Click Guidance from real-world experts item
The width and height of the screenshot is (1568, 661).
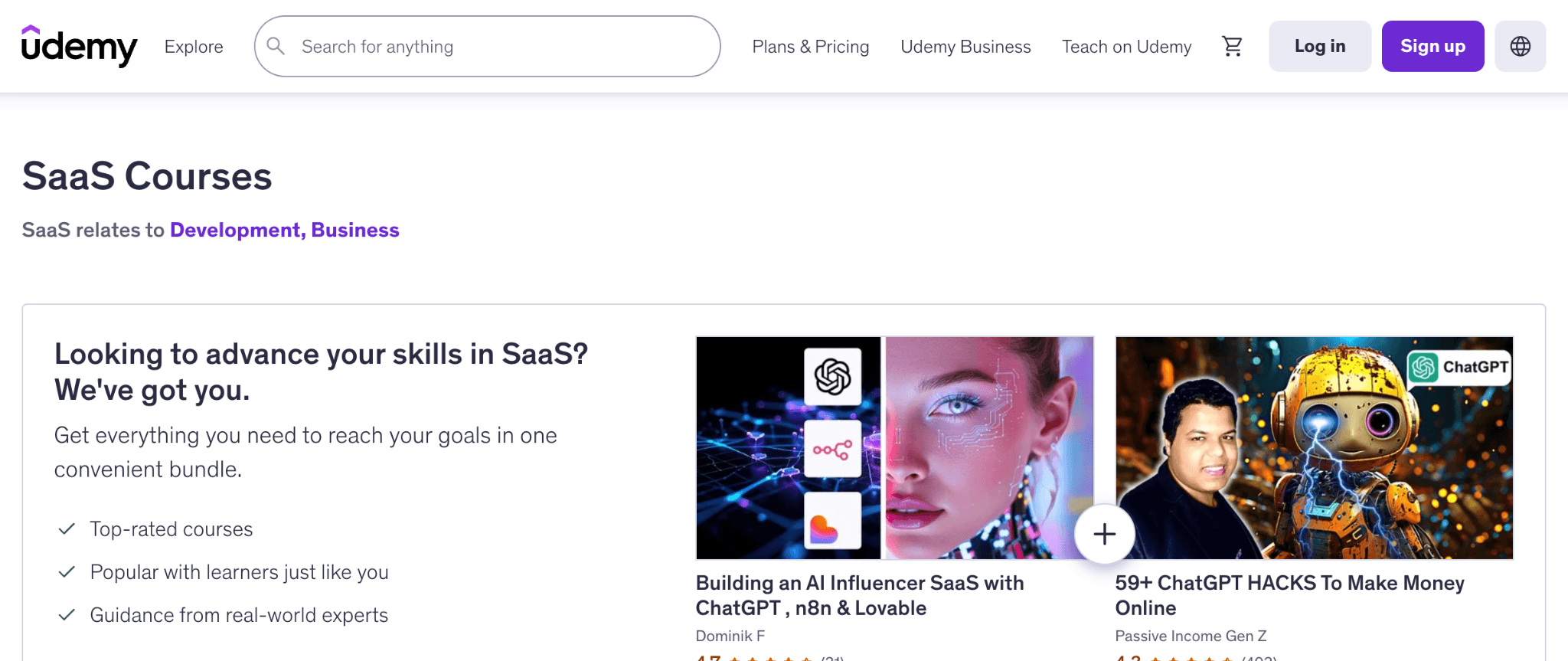click(x=239, y=615)
